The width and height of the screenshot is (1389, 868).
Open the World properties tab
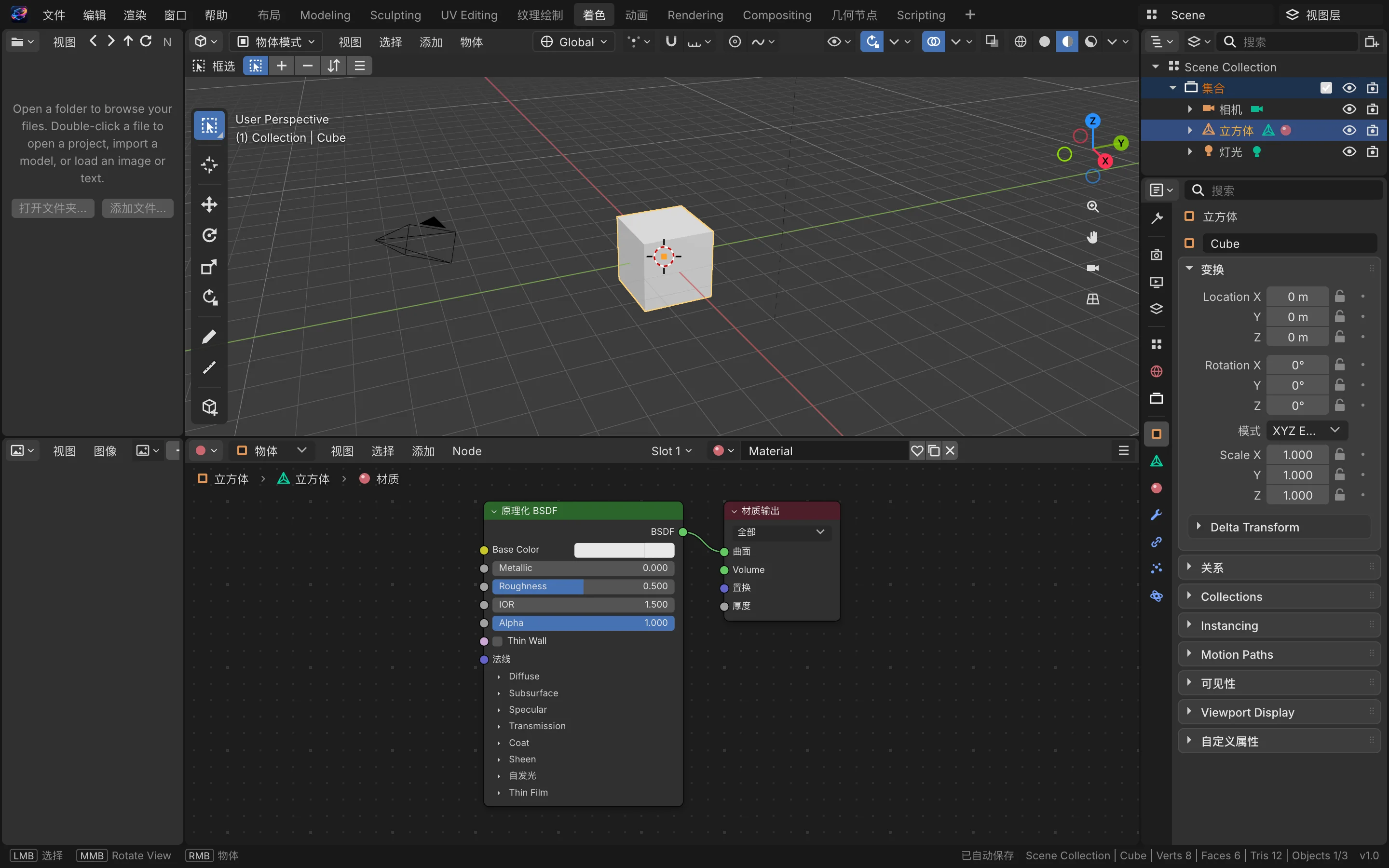1157,371
